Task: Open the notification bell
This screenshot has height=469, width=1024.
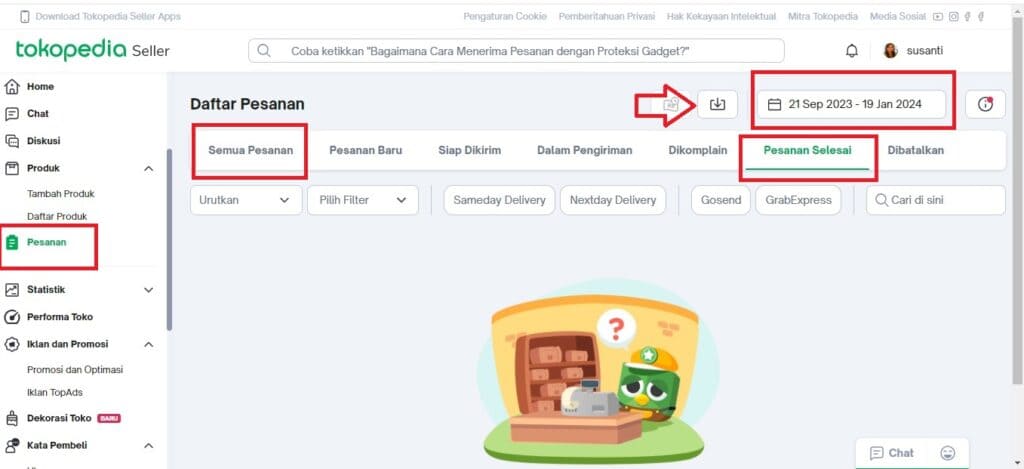Action: pos(852,51)
